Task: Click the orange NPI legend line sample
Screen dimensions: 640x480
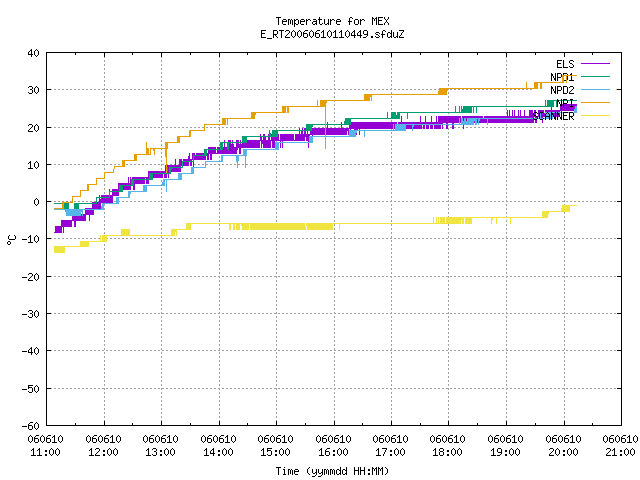Action: click(595, 102)
